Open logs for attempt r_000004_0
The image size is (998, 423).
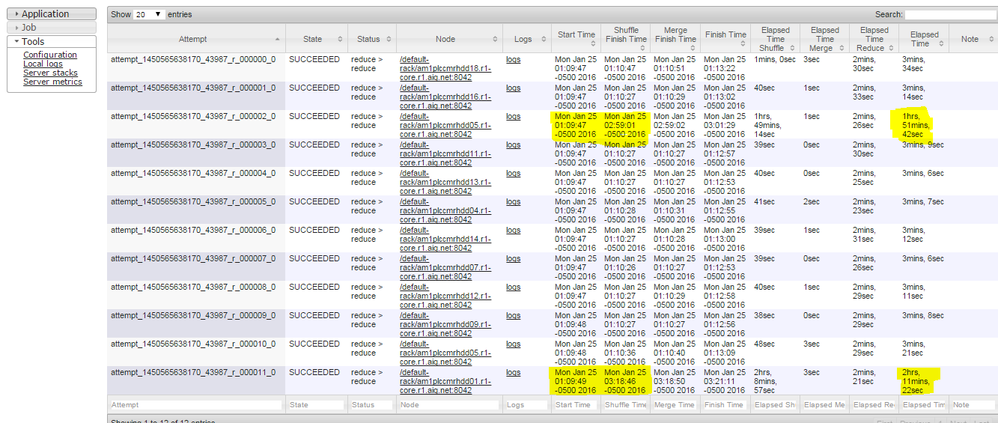click(513, 173)
